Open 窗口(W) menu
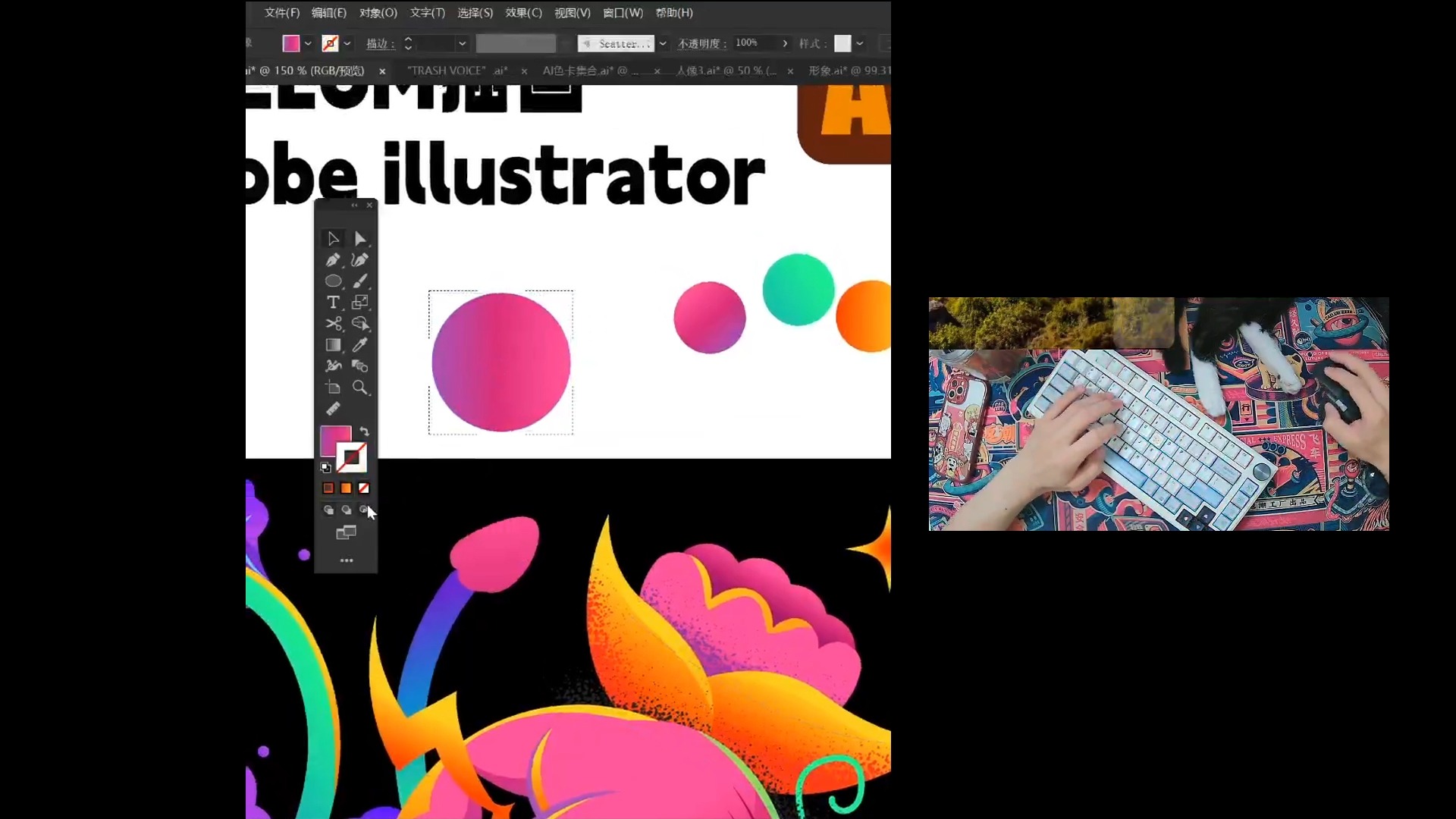1456x819 pixels. 623,13
